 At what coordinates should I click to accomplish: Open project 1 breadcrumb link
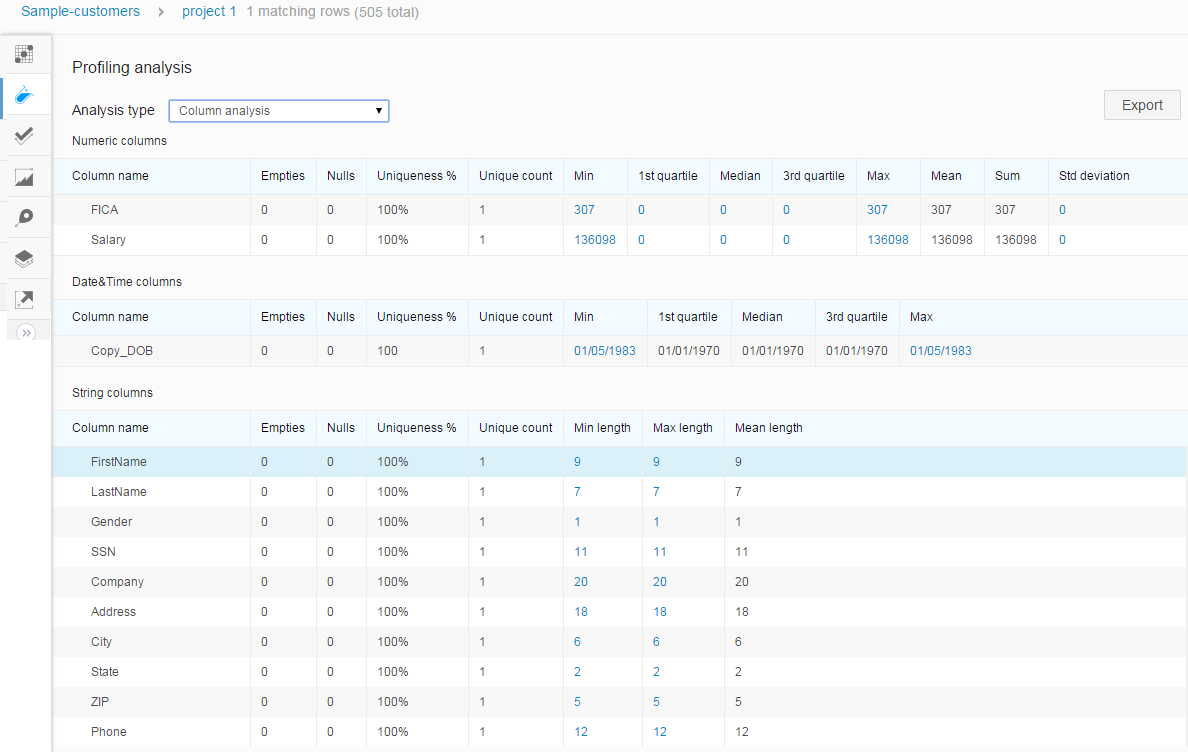click(x=209, y=12)
